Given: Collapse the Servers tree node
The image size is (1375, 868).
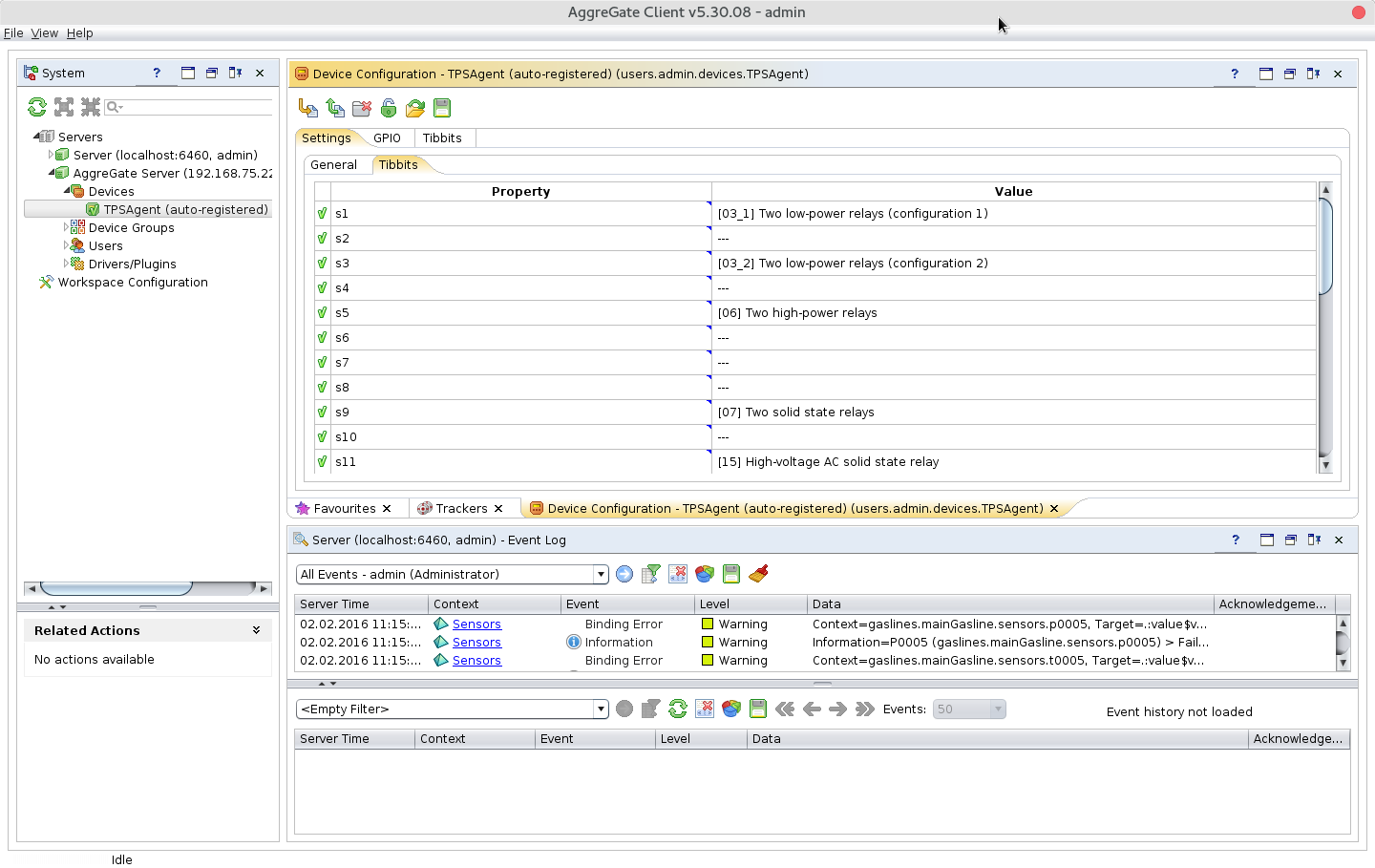Looking at the screenshot, I should pyautogui.click(x=36, y=137).
